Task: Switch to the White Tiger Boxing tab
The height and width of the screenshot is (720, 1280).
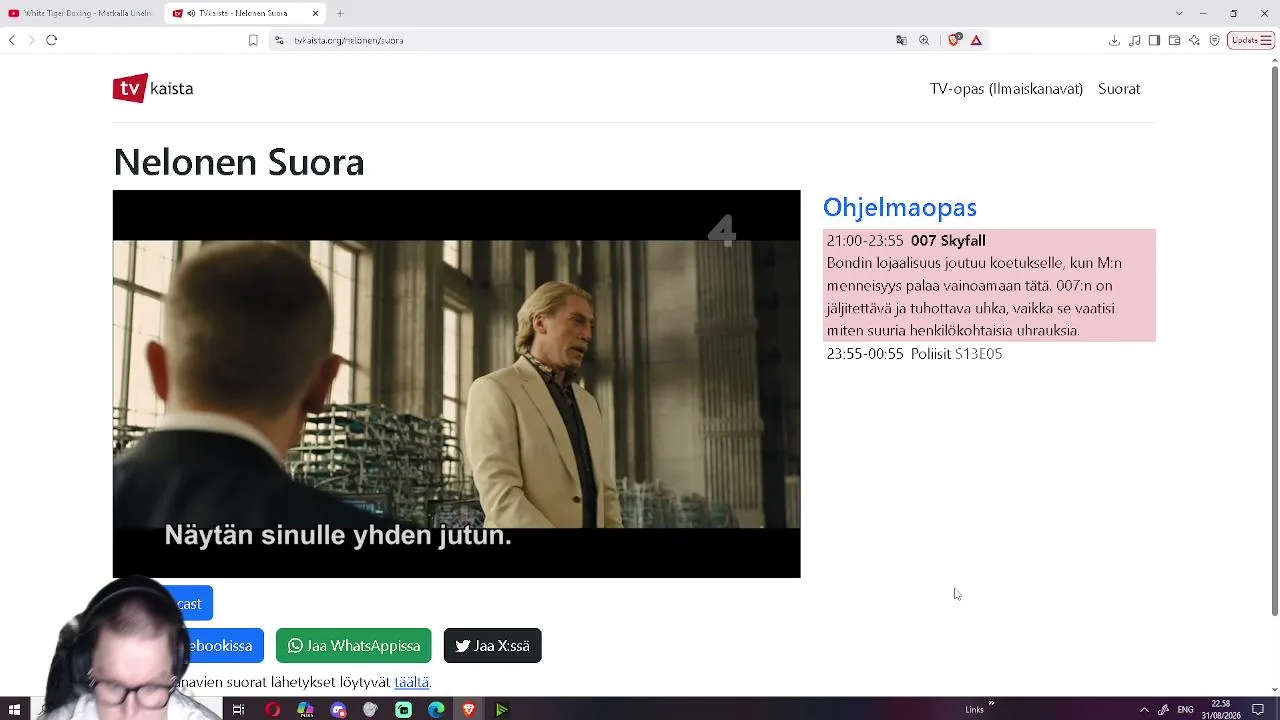Action: tap(80, 13)
